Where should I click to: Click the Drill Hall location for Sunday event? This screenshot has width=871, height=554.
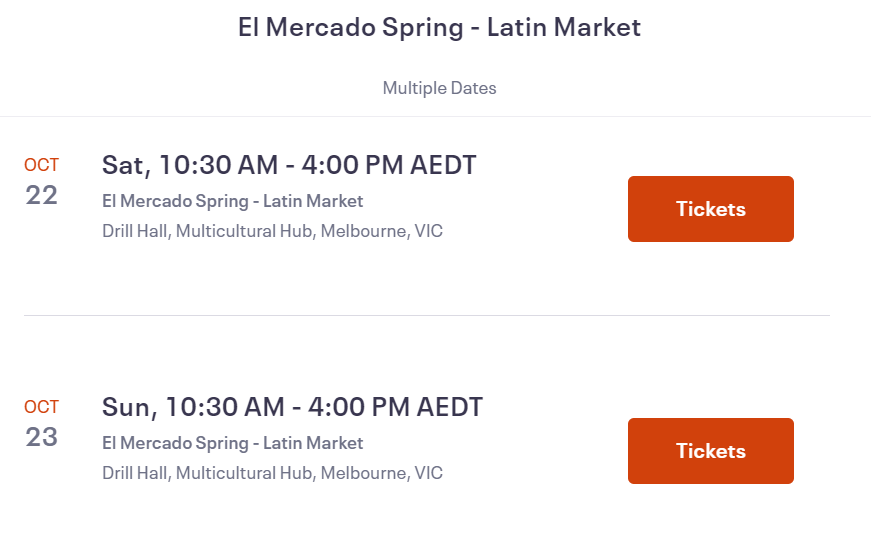[272, 473]
